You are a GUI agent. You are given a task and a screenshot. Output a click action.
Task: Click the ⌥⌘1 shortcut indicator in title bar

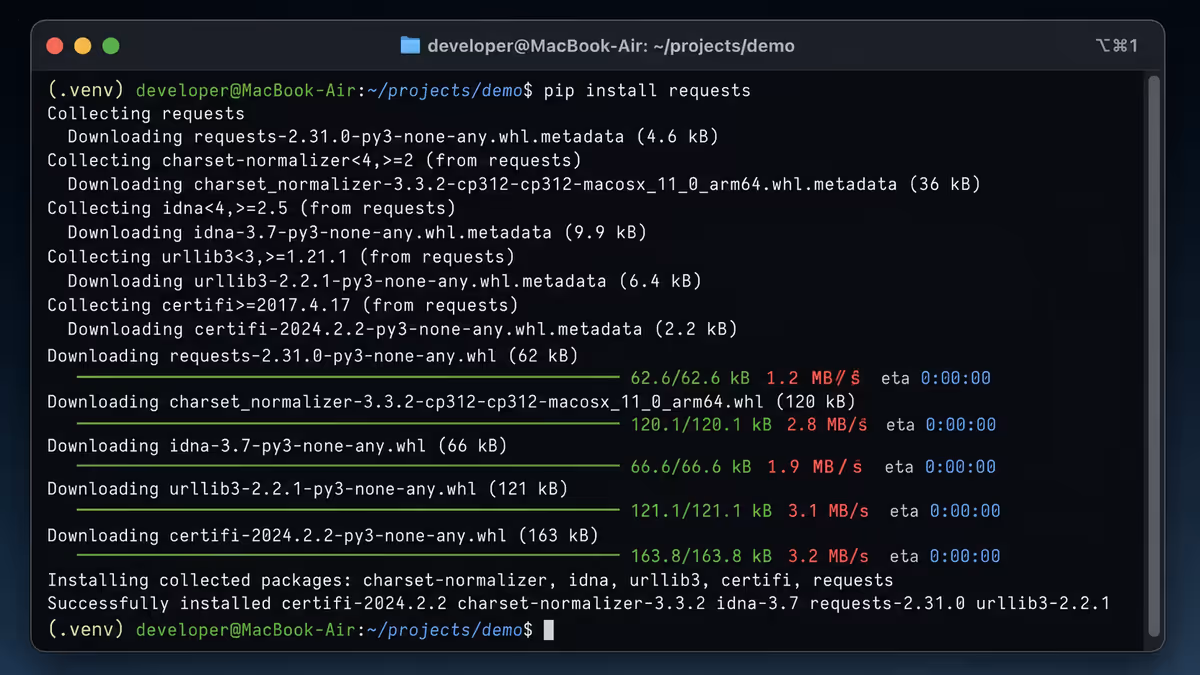(1116, 45)
